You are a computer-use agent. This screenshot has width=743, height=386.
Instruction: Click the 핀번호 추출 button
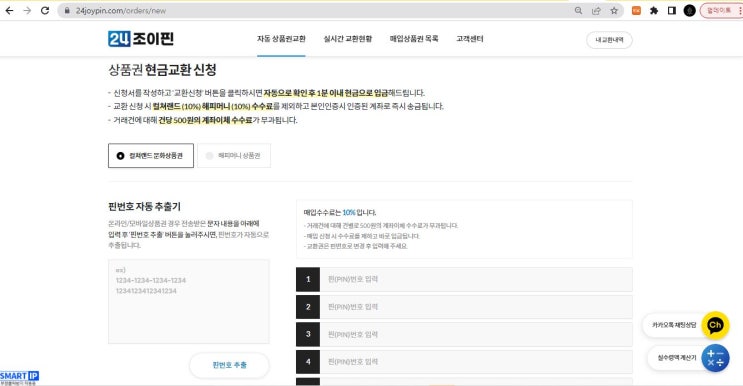(229, 365)
